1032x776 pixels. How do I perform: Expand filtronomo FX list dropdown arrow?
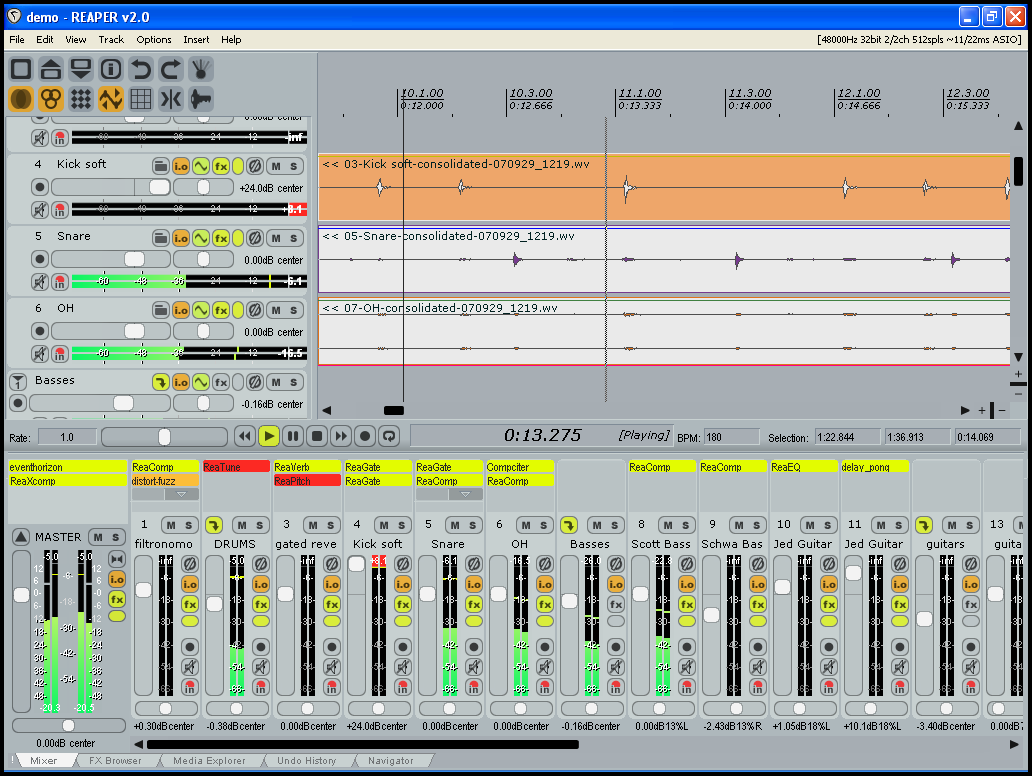click(x=182, y=494)
